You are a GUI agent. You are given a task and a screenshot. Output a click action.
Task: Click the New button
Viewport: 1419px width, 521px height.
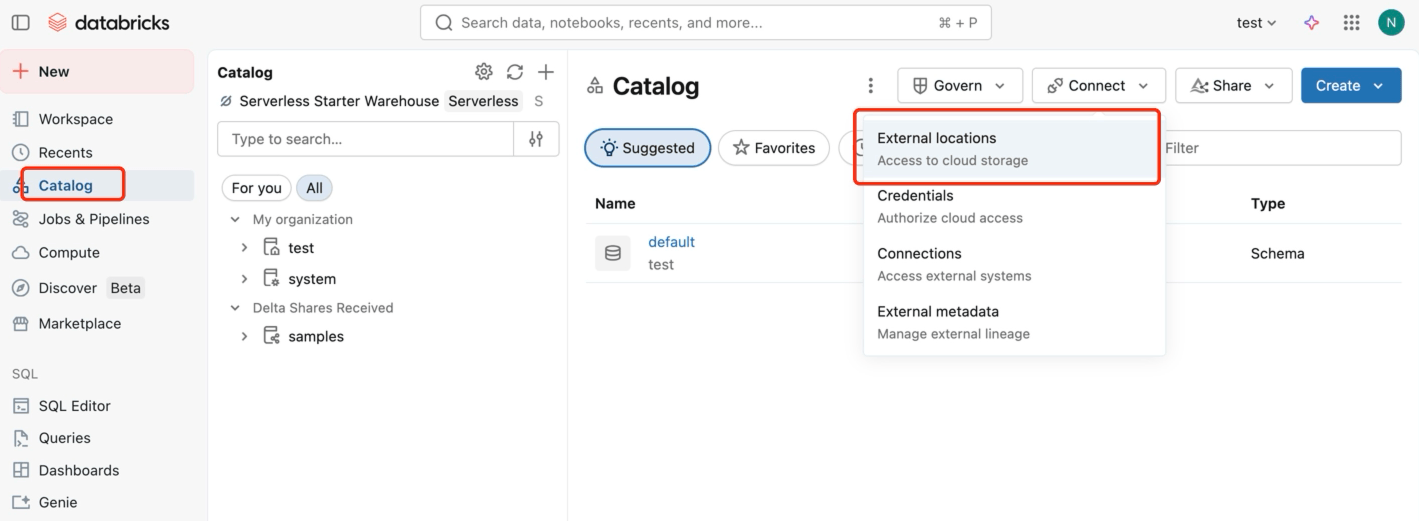(x=98, y=72)
